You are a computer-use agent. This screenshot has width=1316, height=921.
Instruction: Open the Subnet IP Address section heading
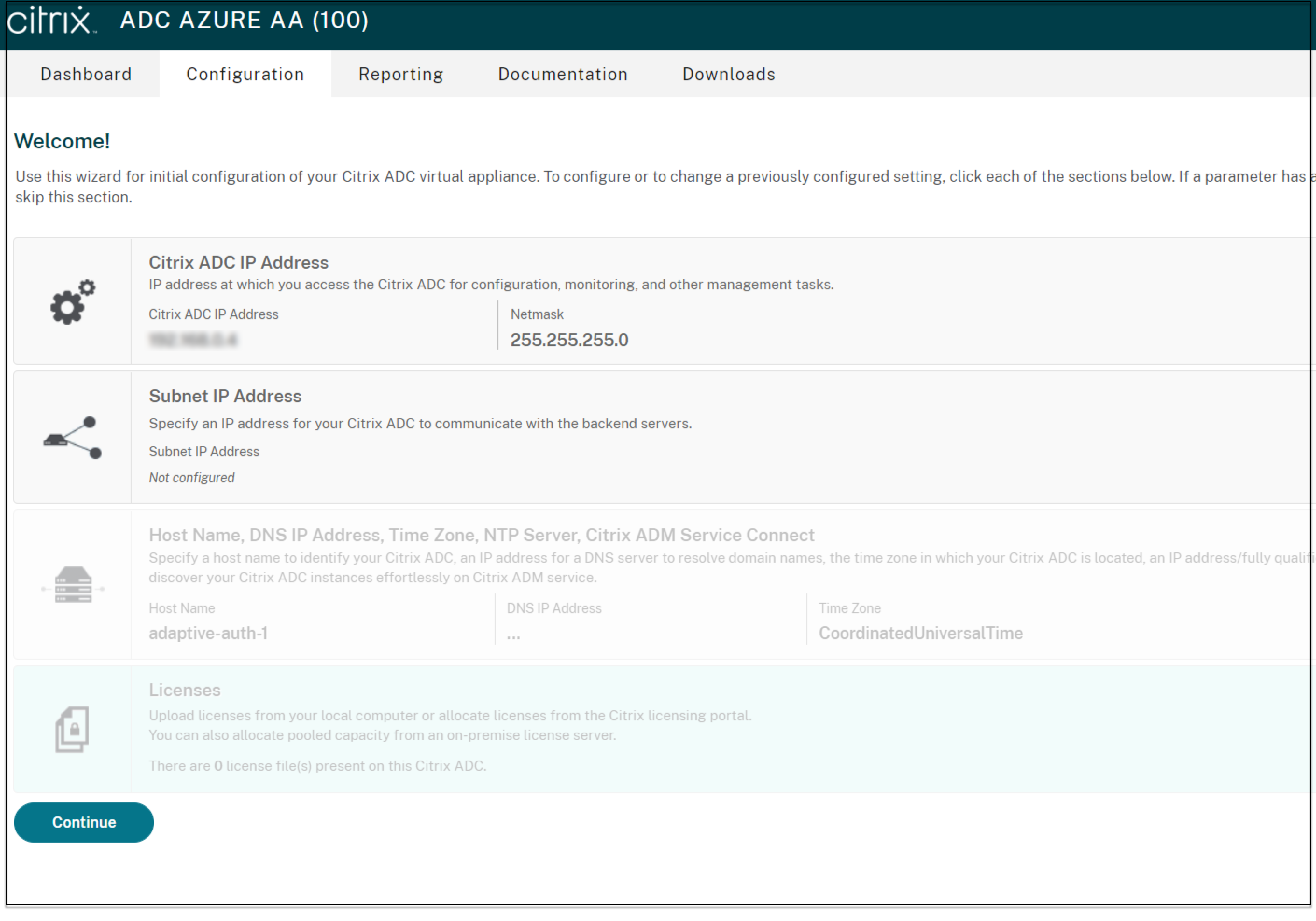[224, 396]
